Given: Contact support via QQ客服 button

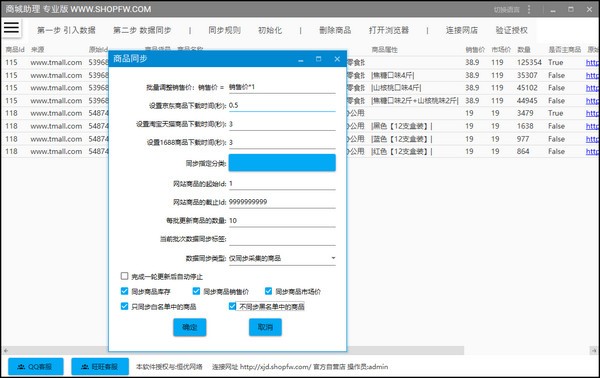Looking at the screenshot, I should 36,367.
